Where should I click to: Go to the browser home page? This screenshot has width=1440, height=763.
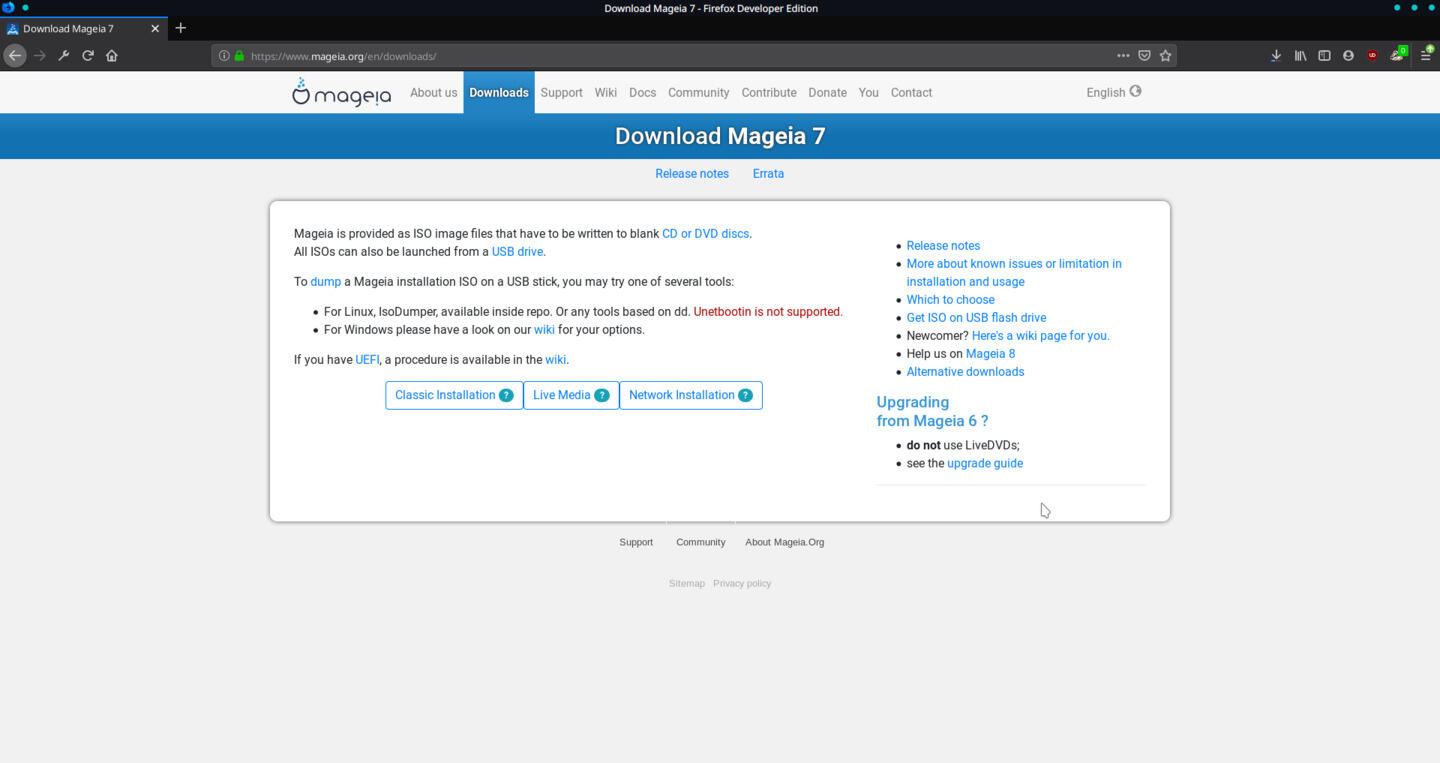112,56
